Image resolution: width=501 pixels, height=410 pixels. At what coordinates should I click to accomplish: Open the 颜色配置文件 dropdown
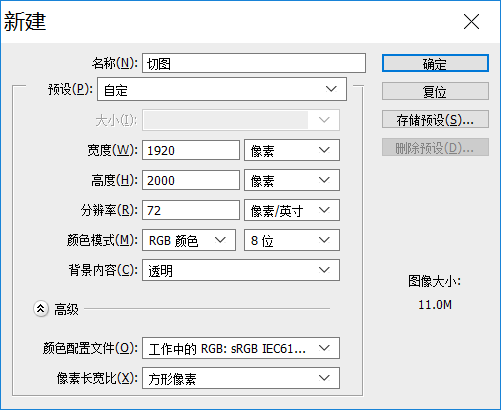241,348
